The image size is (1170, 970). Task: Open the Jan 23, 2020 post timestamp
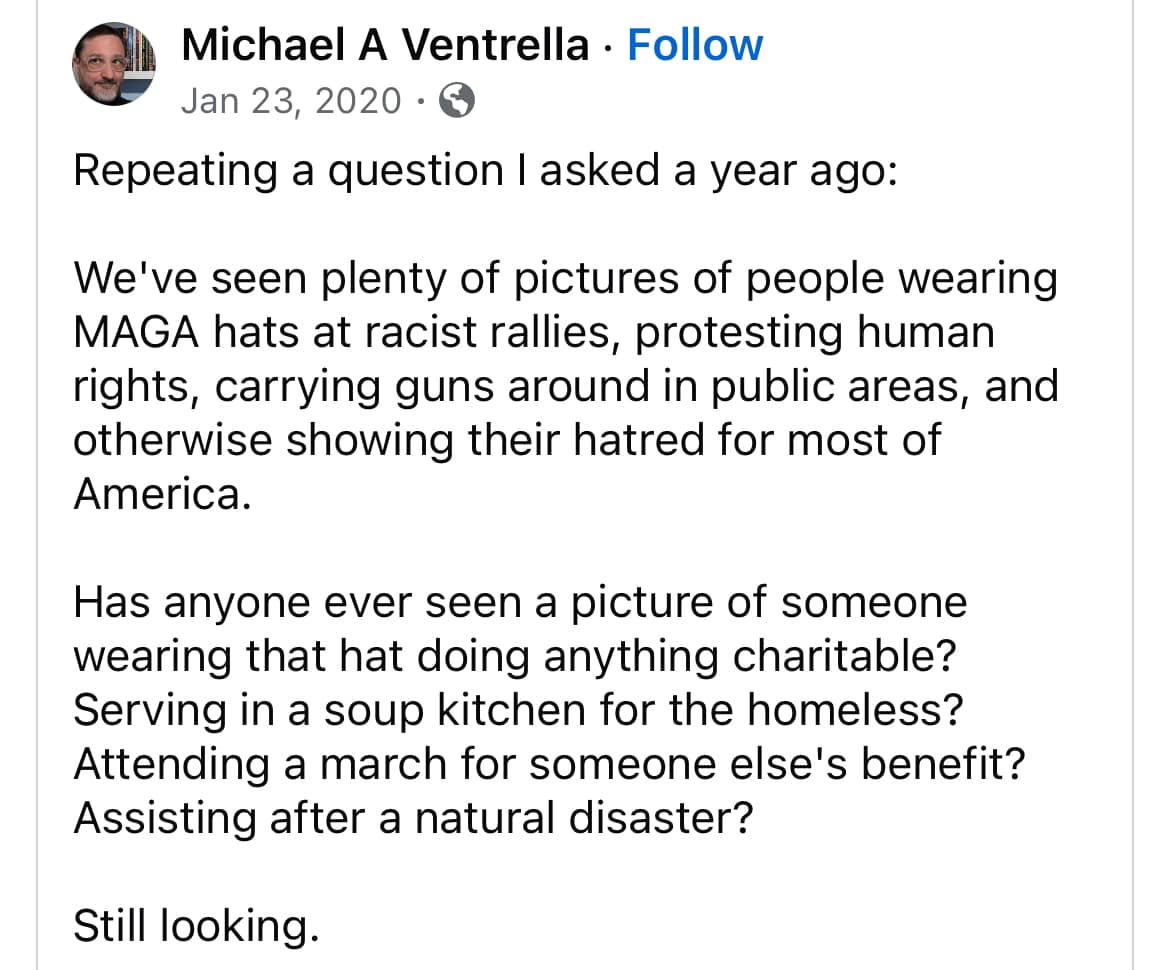(291, 101)
